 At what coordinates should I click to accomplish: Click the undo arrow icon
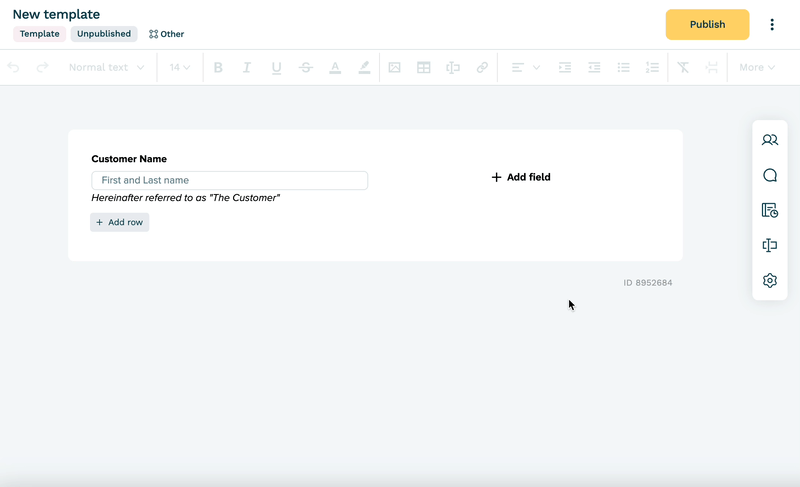click(x=13, y=67)
